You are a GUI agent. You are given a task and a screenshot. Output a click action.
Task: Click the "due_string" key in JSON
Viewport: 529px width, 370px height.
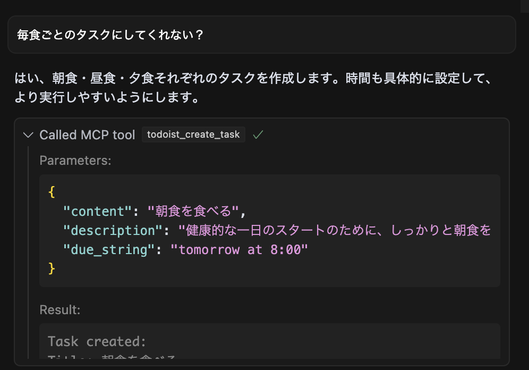tap(109, 250)
